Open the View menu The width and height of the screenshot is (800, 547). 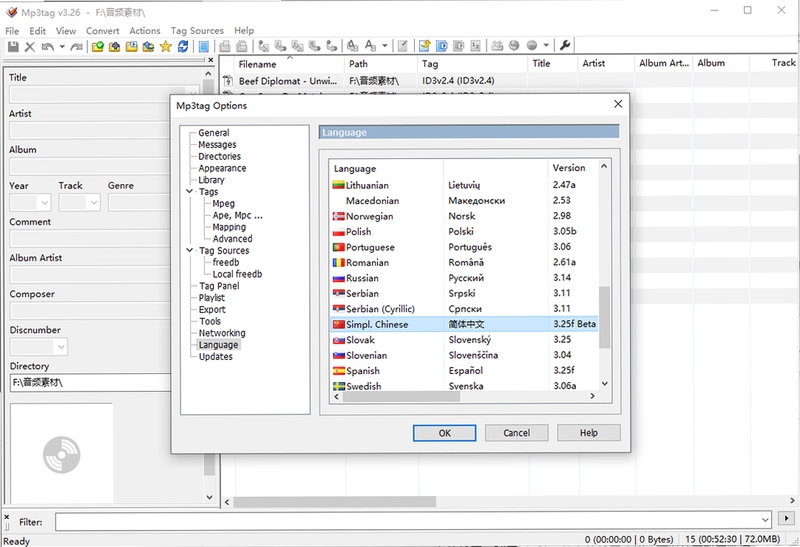click(66, 31)
